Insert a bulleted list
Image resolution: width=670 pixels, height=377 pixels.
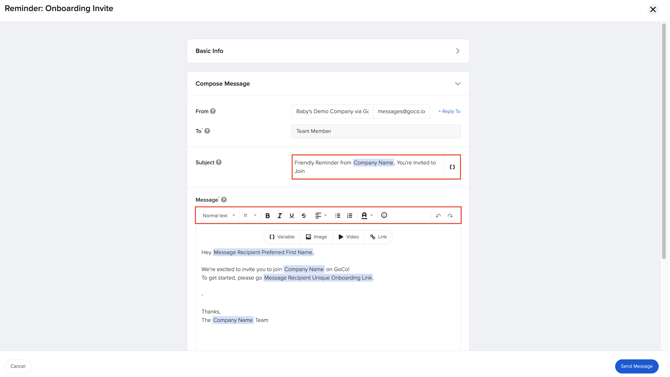[337, 215]
